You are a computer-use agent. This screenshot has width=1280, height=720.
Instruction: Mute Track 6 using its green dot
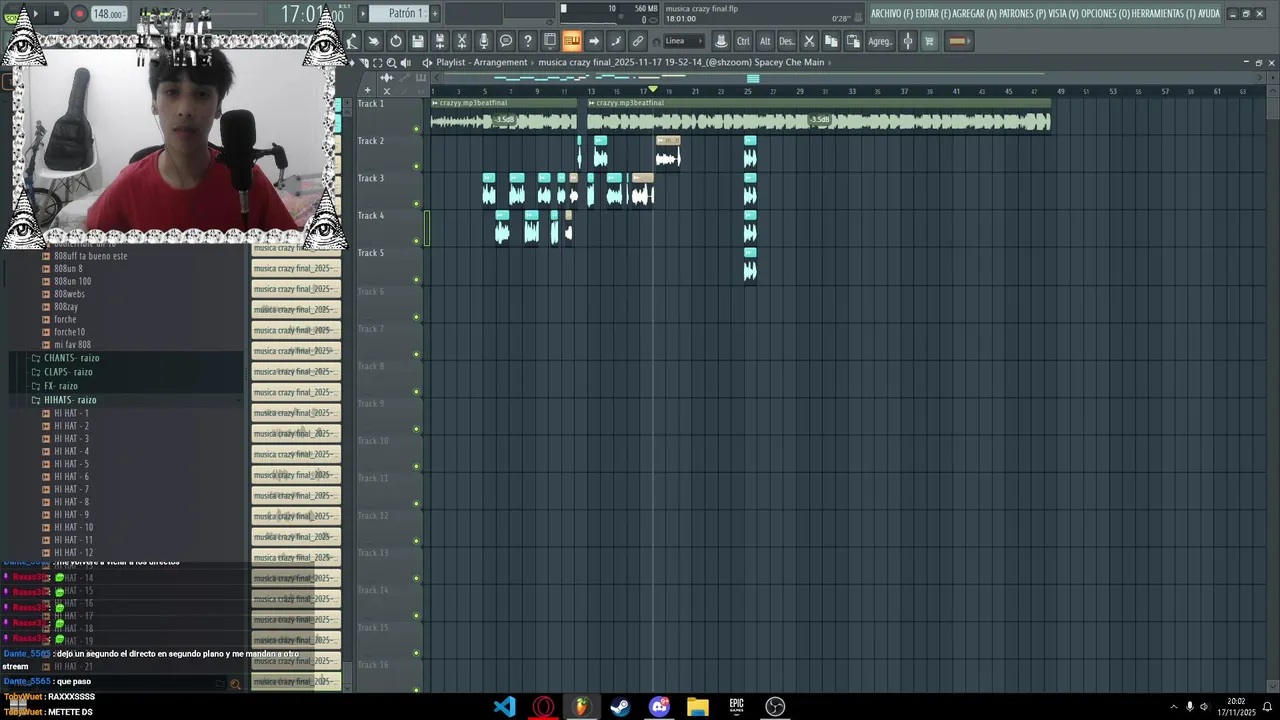(417, 317)
